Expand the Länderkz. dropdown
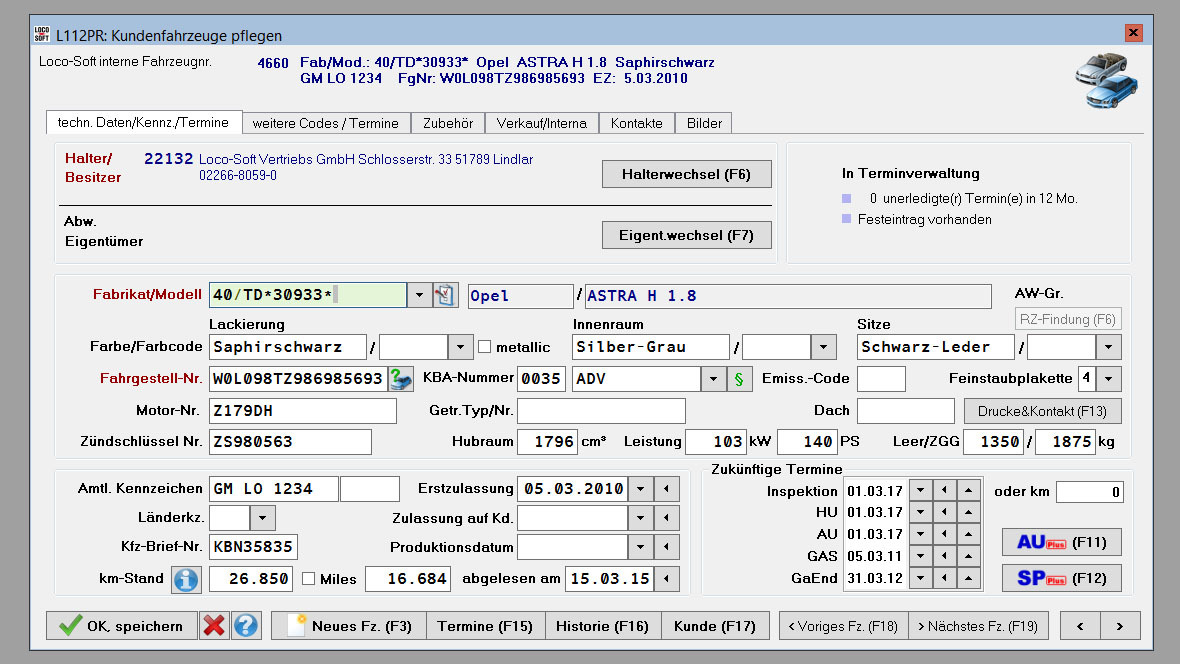1180x664 pixels. click(x=262, y=518)
